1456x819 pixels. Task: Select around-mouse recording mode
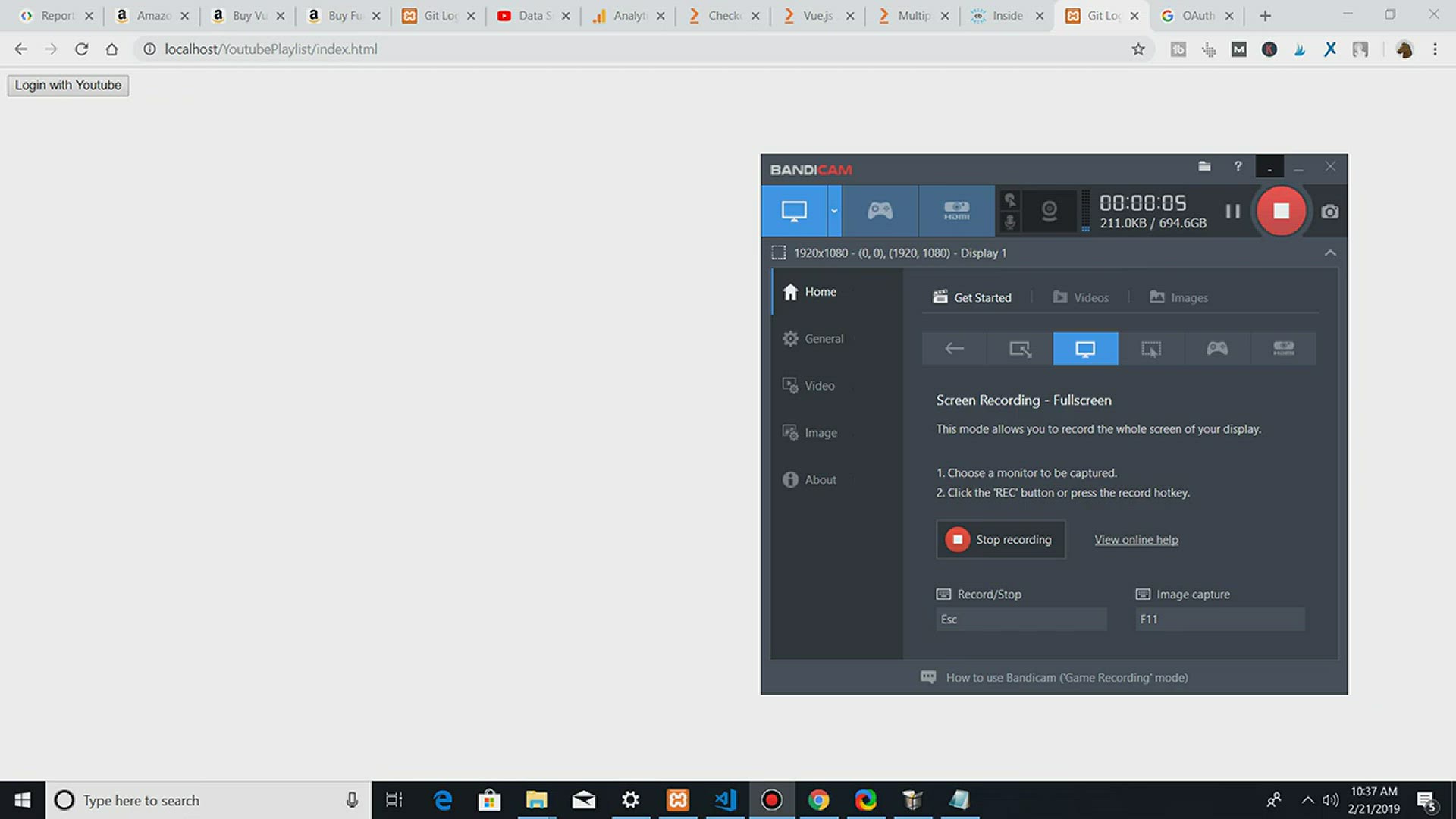(1151, 349)
